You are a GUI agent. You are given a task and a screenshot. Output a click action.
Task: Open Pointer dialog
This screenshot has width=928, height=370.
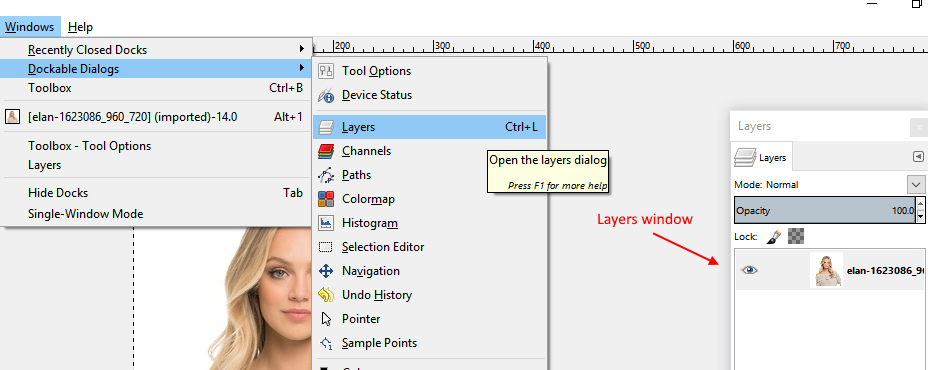click(430, 319)
